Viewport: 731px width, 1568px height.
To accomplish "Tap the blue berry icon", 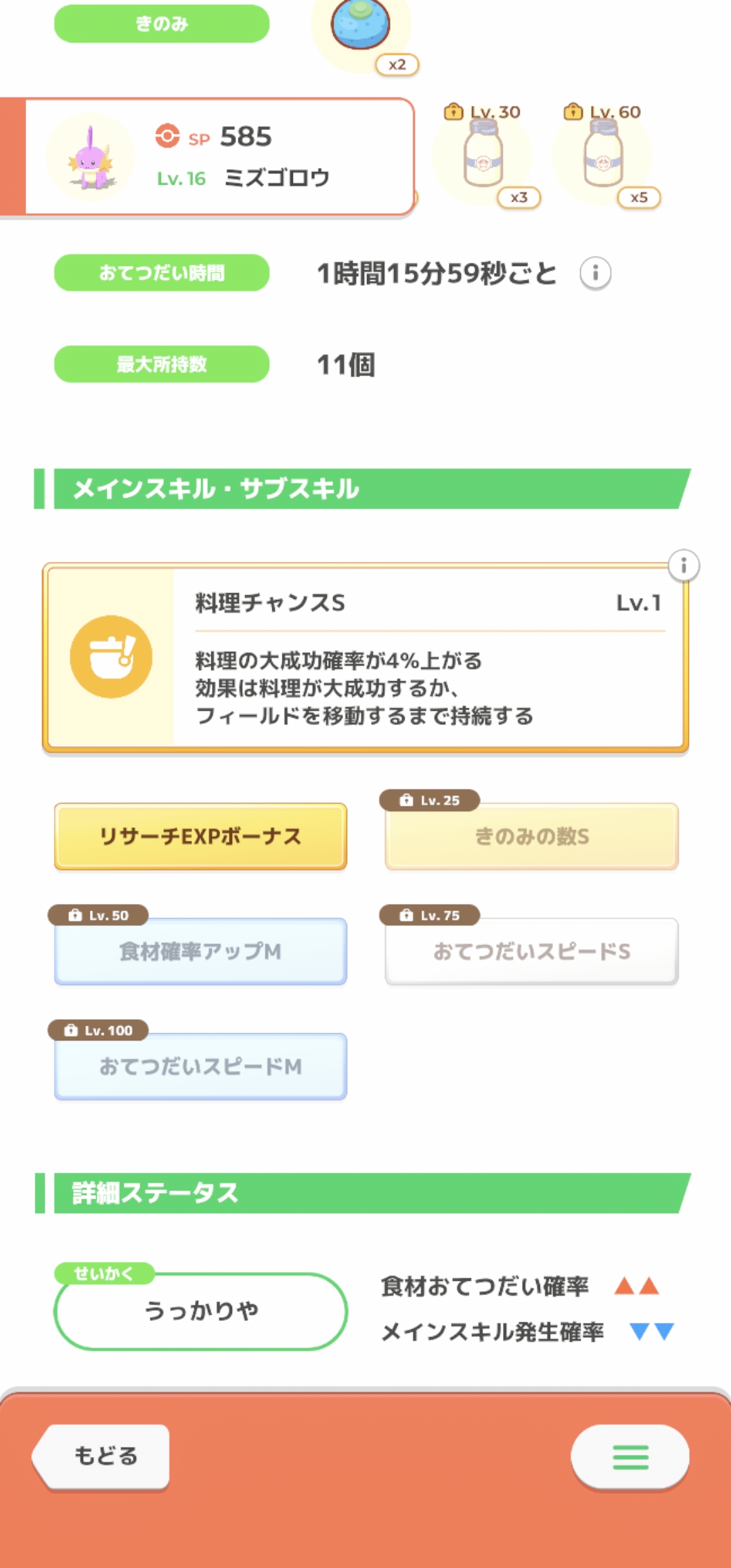I will (360, 26).
